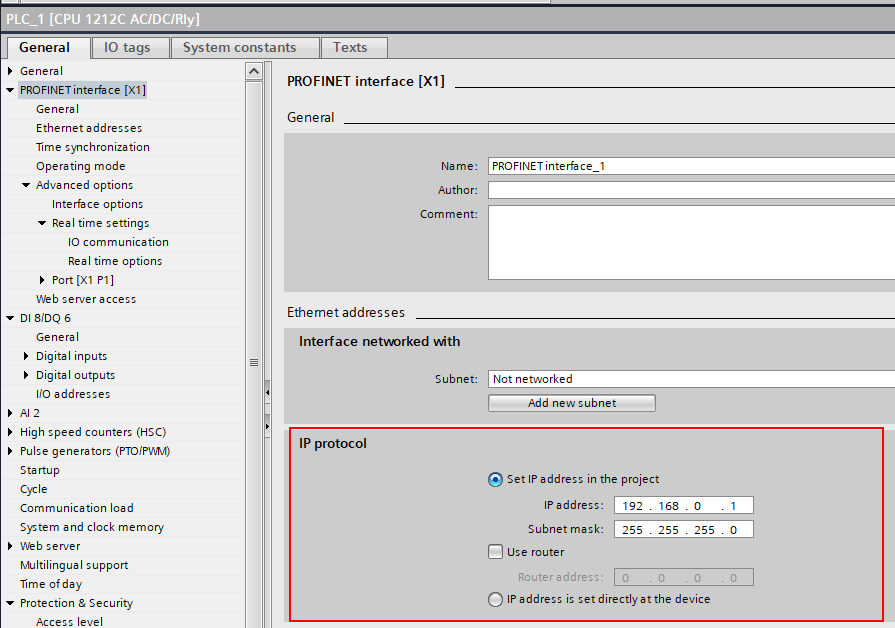Screen dimensions: 895x628
Task: Select IP address set directly at device
Action: [495, 599]
